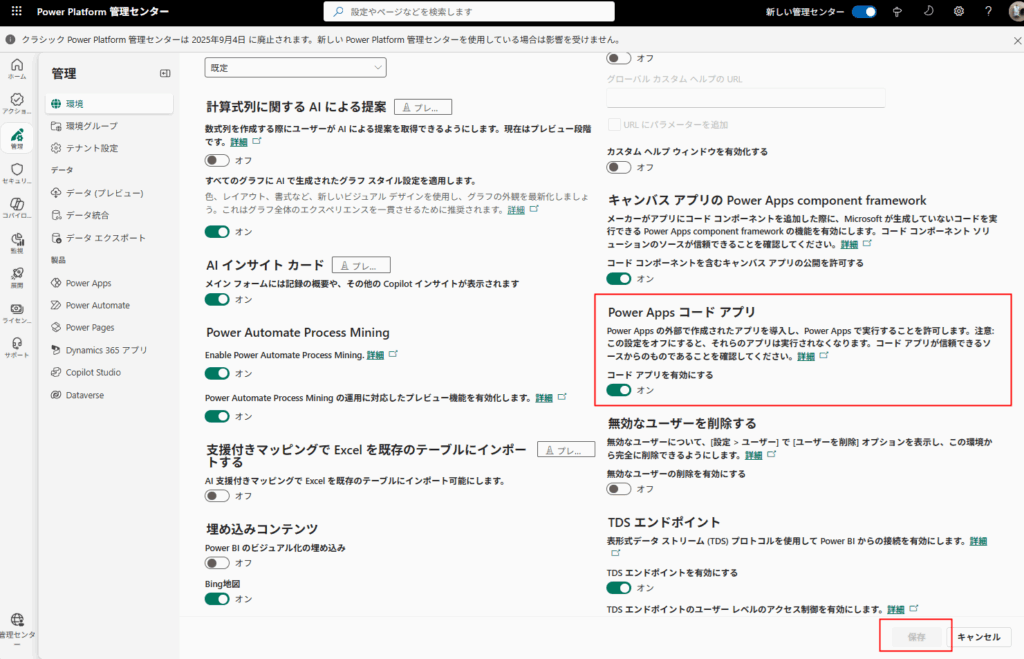Toggle Process Mining preview features switch
The image size is (1024, 659).
click(x=217, y=416)
